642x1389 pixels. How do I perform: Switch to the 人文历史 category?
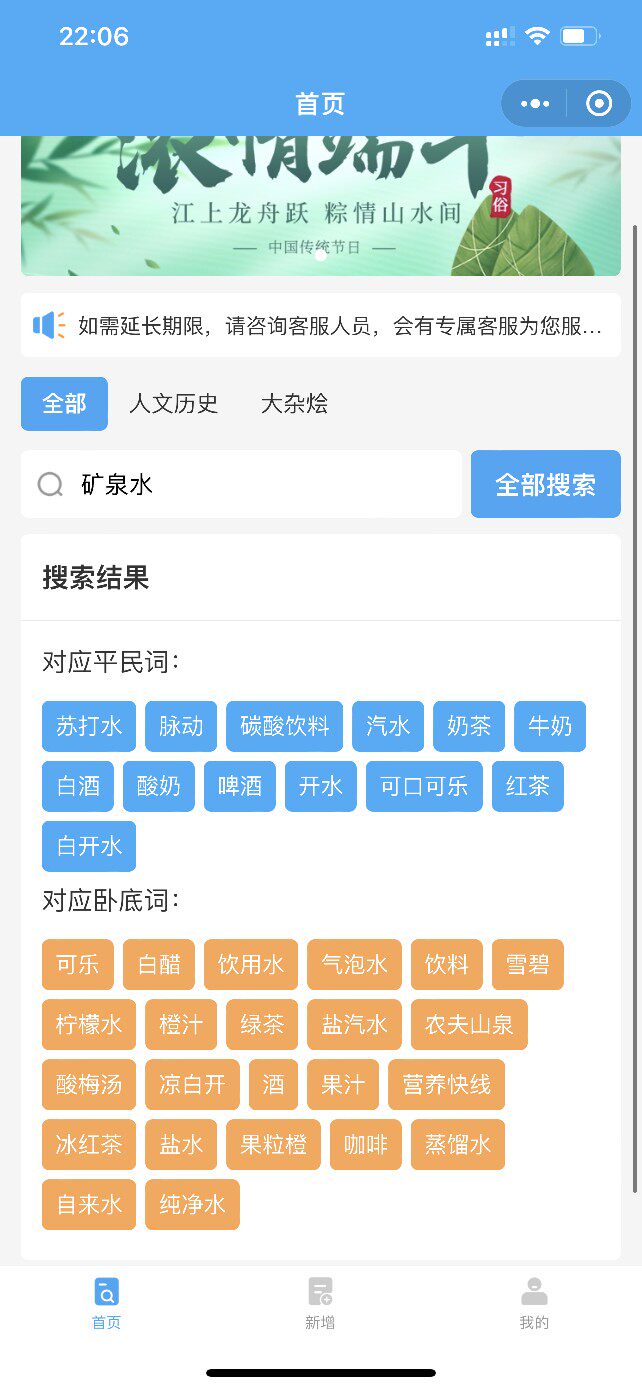[173, 404]
